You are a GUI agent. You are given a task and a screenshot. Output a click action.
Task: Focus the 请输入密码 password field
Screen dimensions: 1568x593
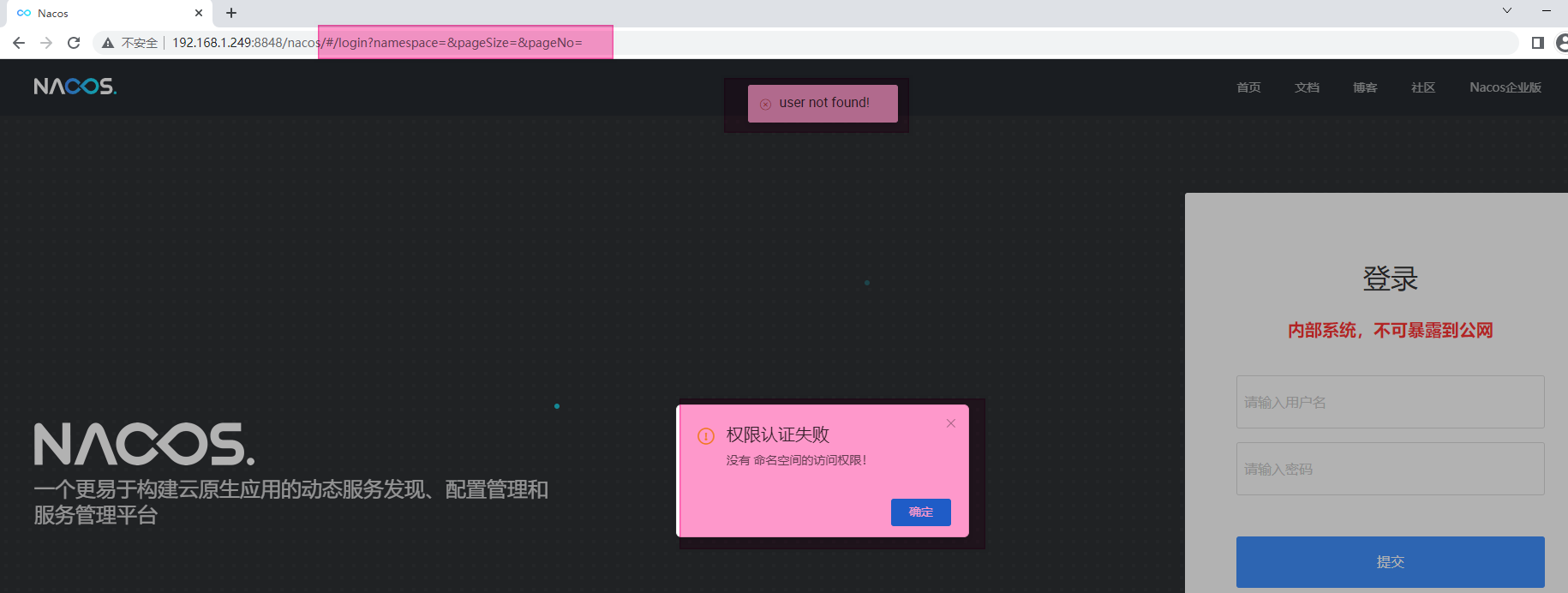1390,469
